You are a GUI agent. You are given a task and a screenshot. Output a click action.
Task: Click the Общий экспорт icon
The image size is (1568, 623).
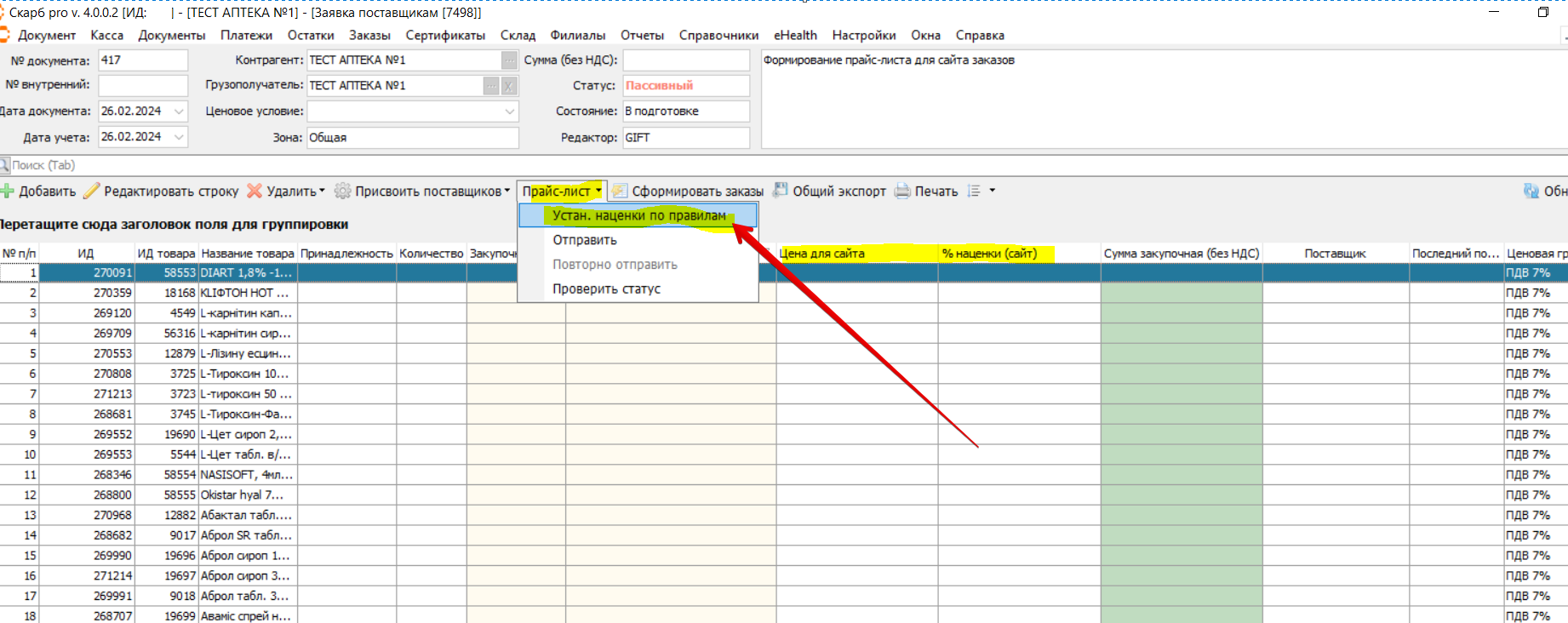[781, 191]
